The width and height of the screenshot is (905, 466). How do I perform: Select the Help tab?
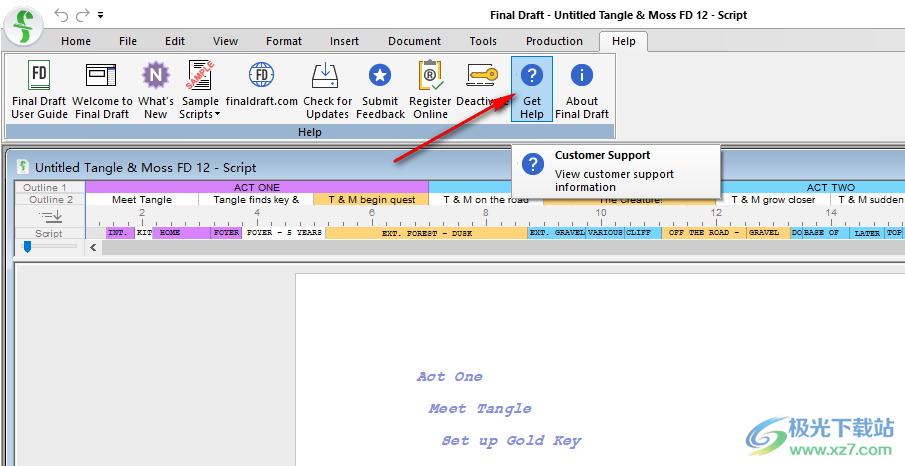coord(623,41)
